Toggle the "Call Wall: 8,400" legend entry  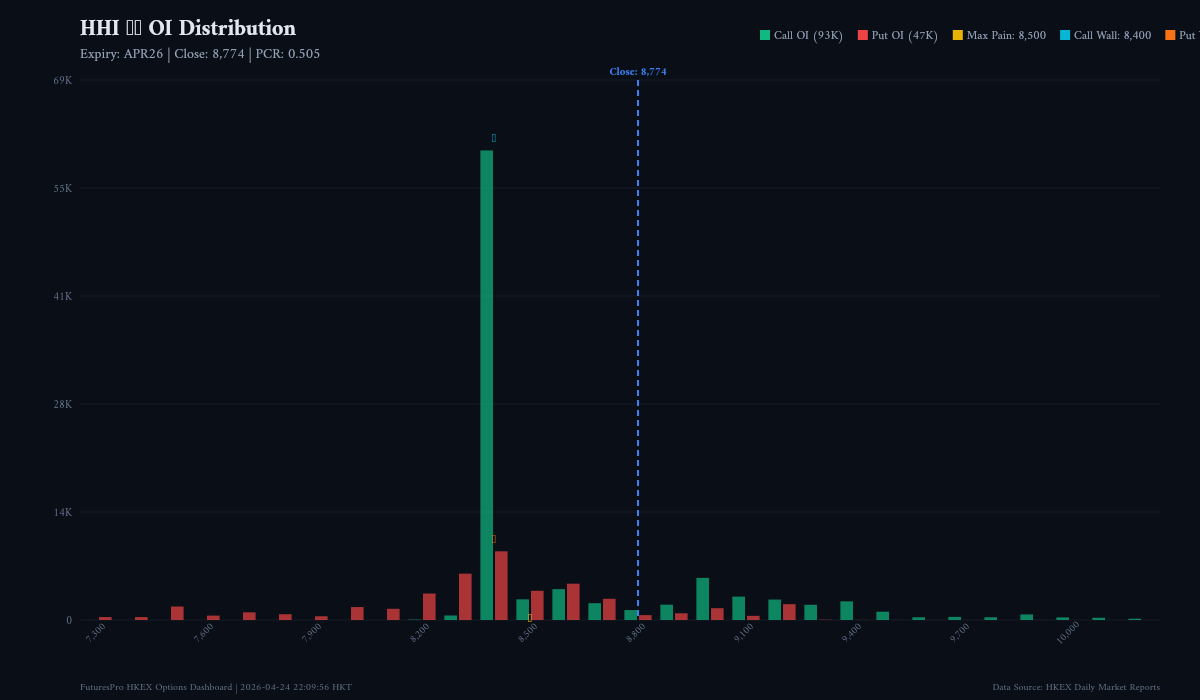pyautogui.click(x=1112, y=35)
